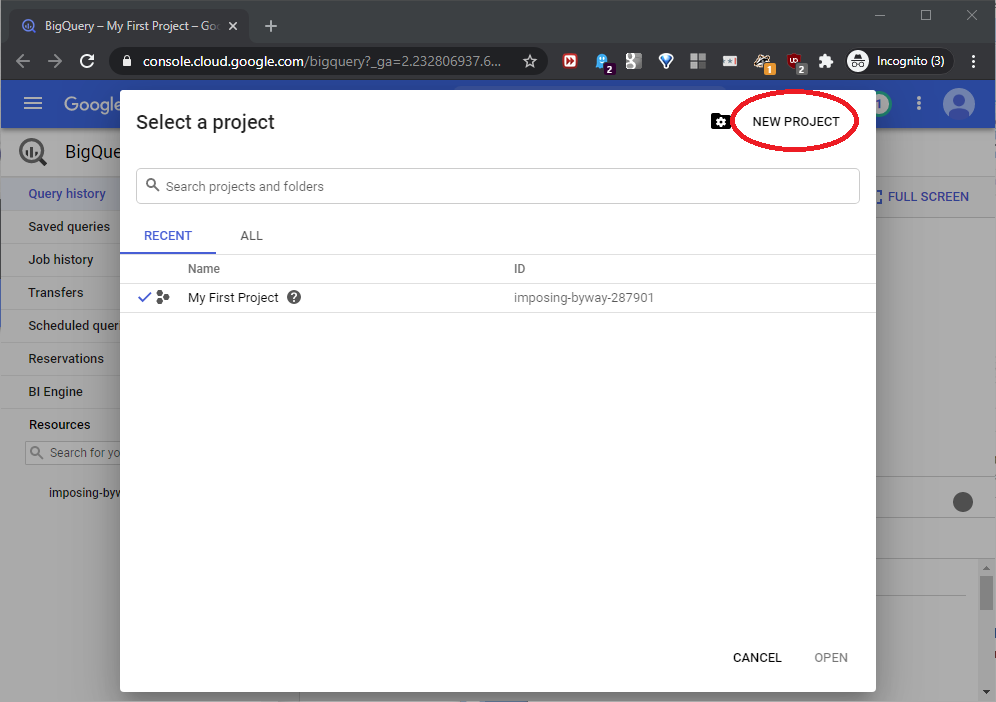Click the OPEN button in the dialog
The height and width of the screenshot is (702, 996).
click(x=831, y=658)
